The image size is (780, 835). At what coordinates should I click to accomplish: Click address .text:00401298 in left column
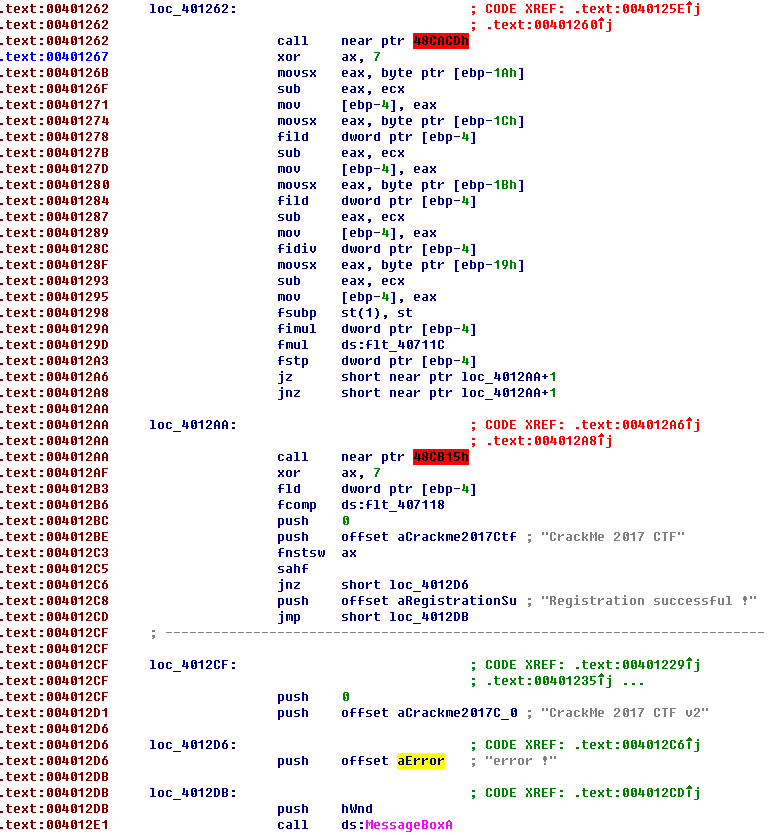point(55,313)
